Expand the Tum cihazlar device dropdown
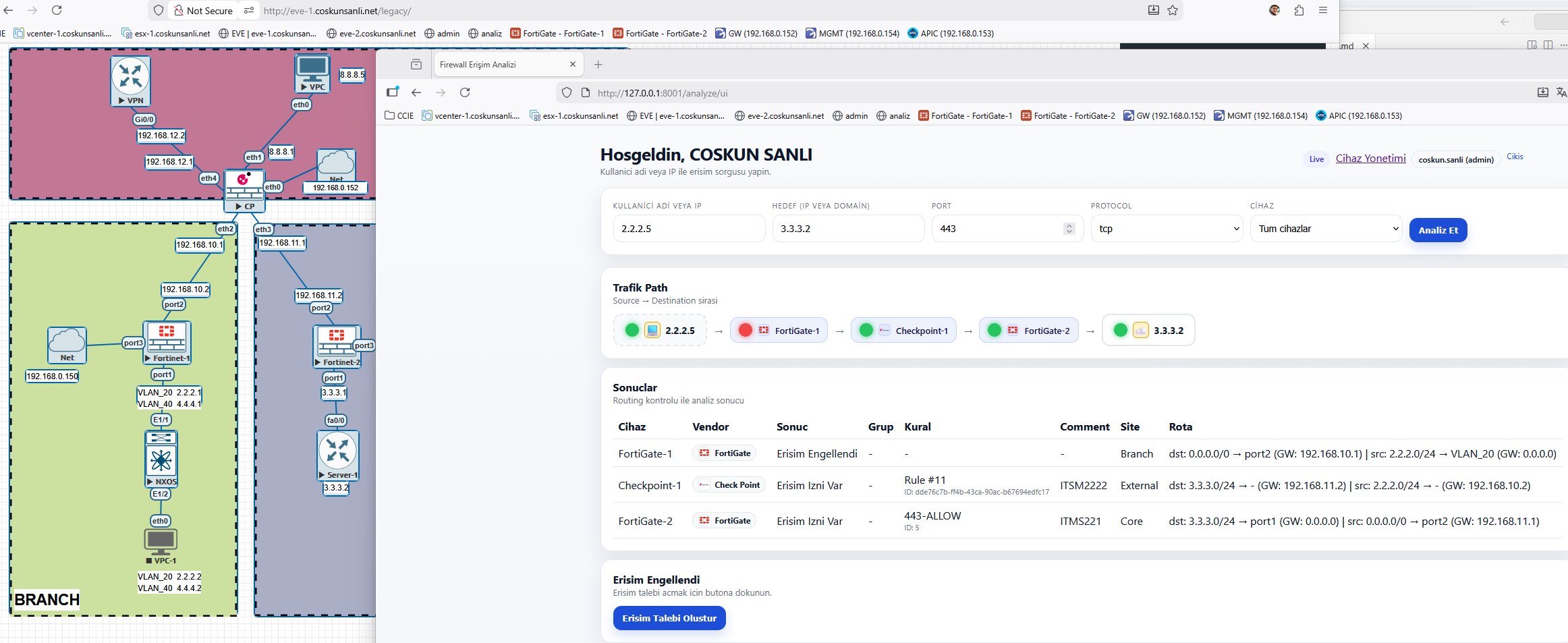 [1326, 229]
